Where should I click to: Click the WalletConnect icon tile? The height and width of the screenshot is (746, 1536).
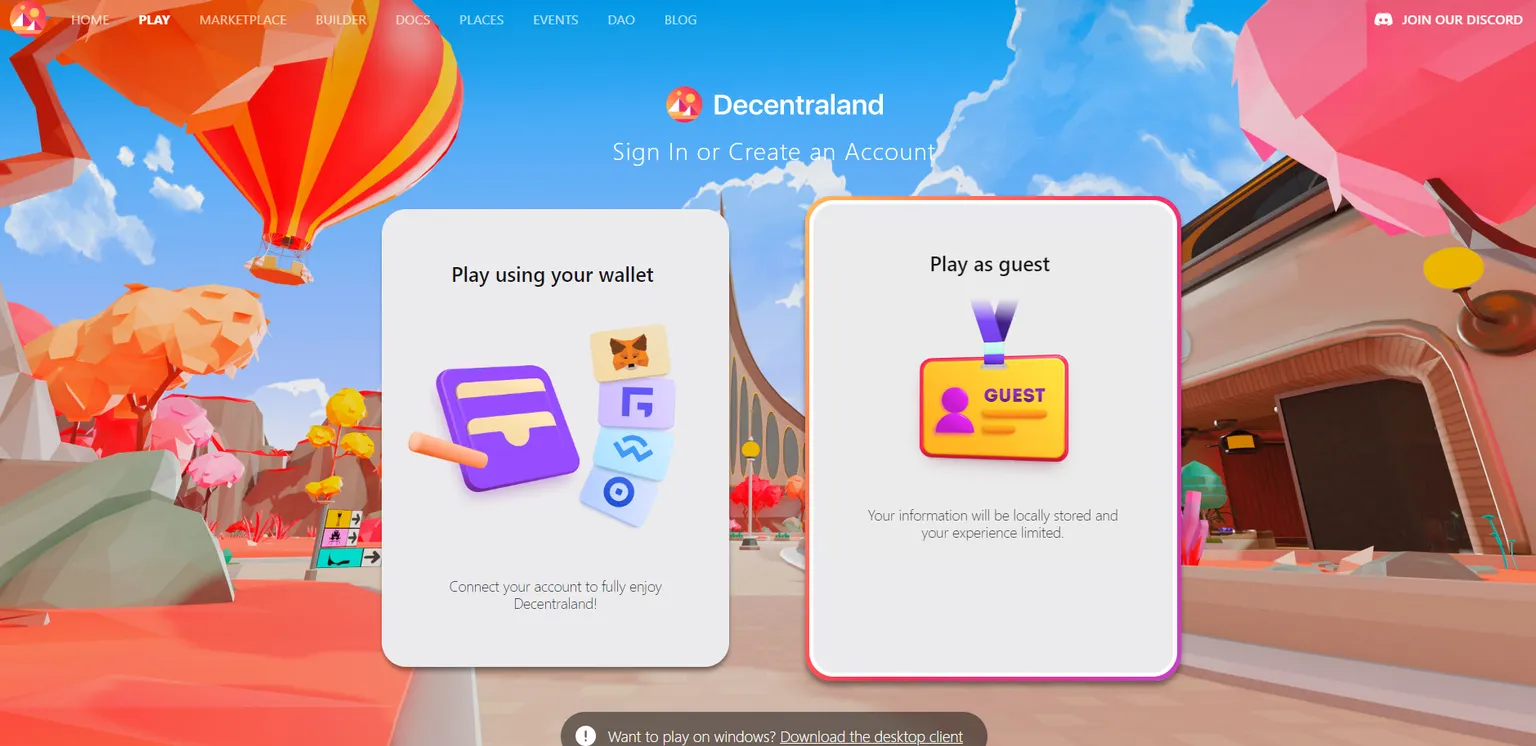[633, 451]
